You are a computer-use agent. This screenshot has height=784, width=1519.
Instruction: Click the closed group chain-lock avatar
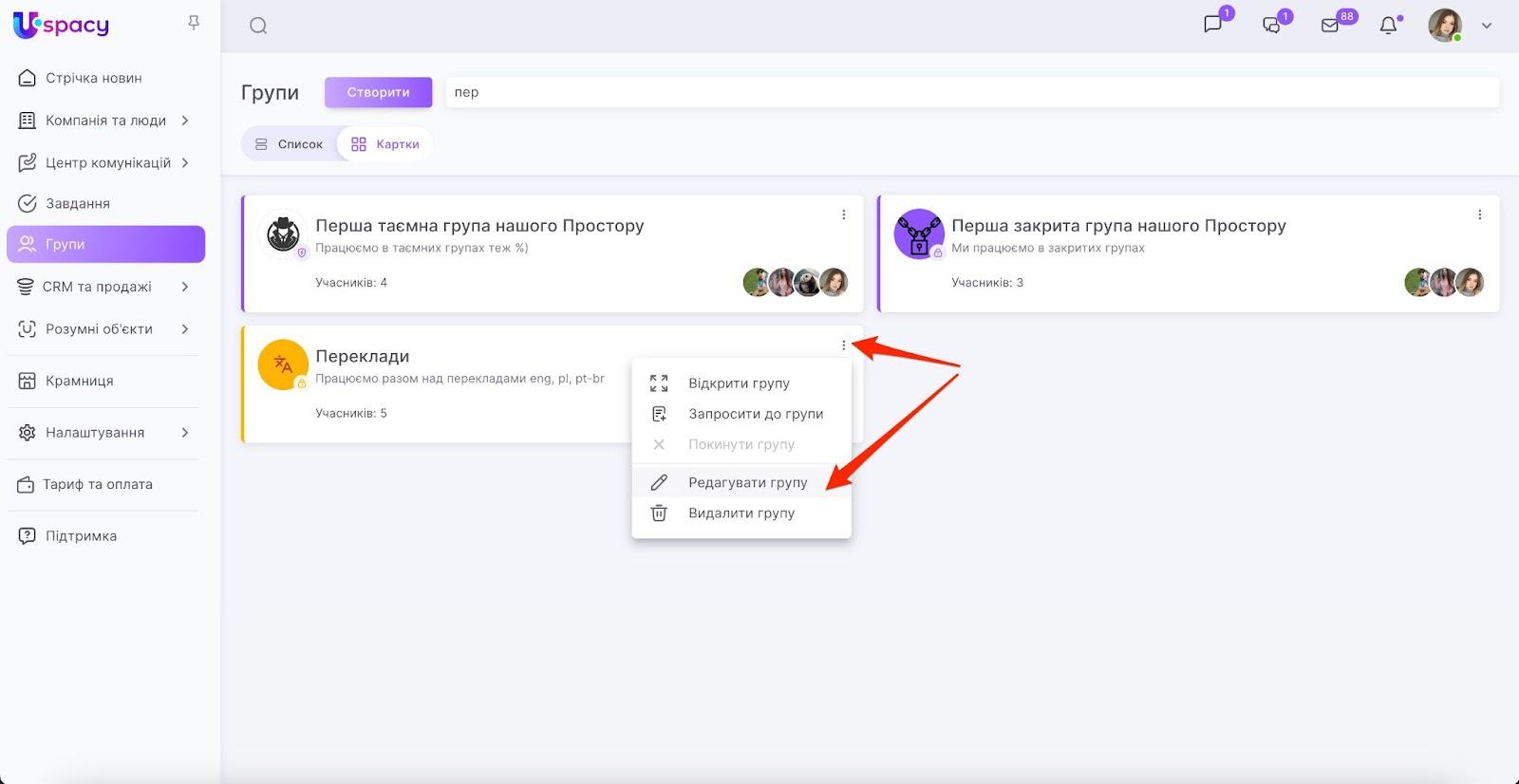coord(919,233)
